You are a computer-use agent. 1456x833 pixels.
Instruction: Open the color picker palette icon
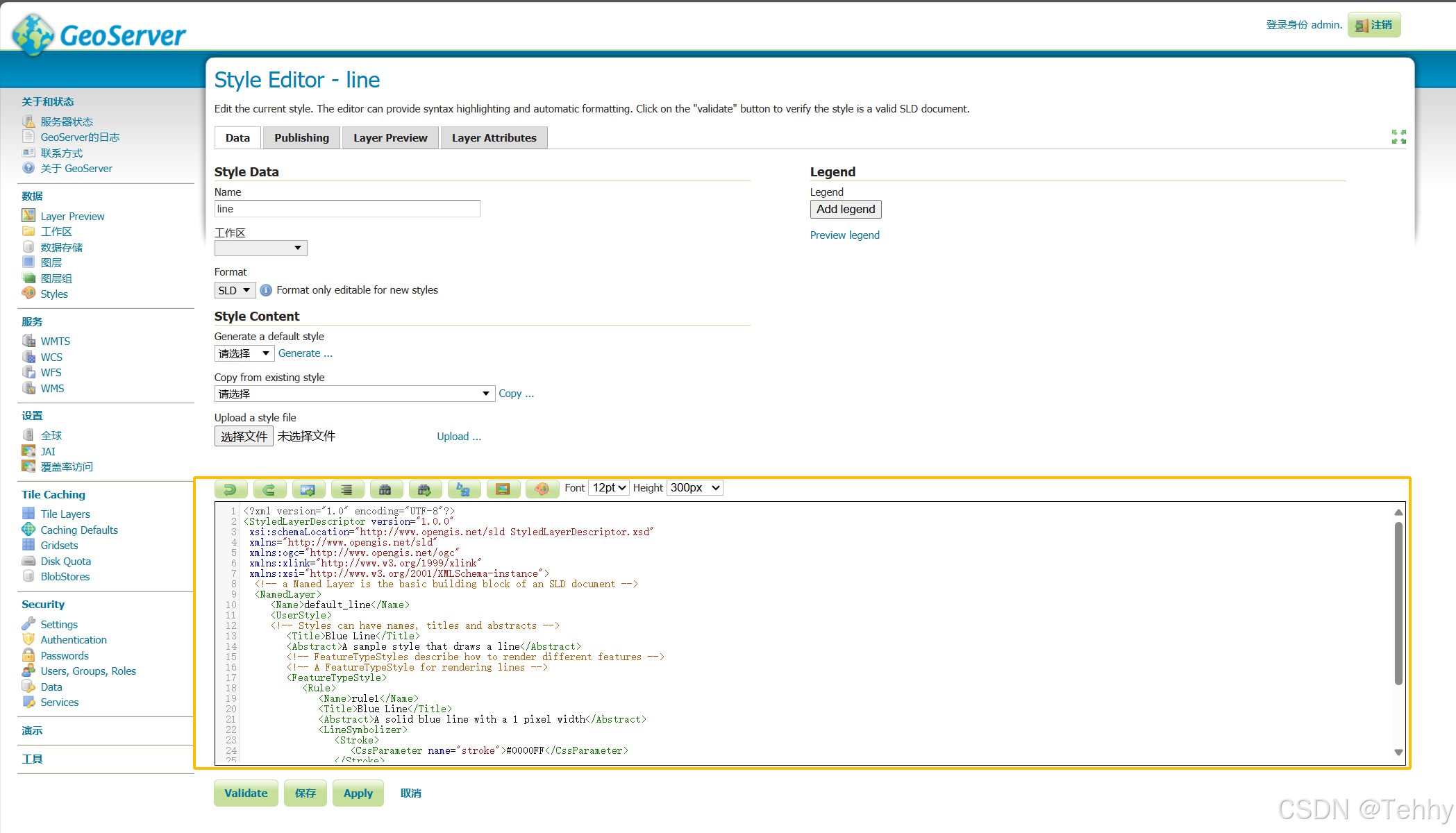pos(542,489)
